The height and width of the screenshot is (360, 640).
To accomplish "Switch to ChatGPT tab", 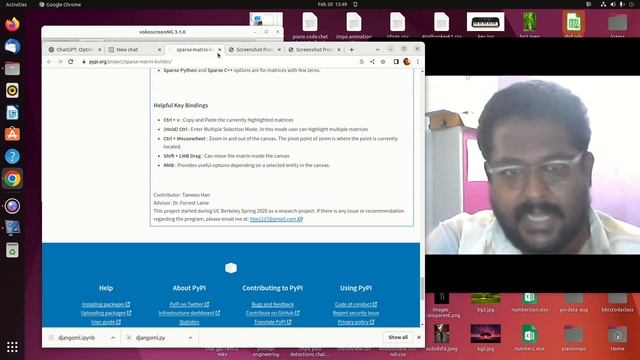I will pyautogui.click(x=75, y=49).
